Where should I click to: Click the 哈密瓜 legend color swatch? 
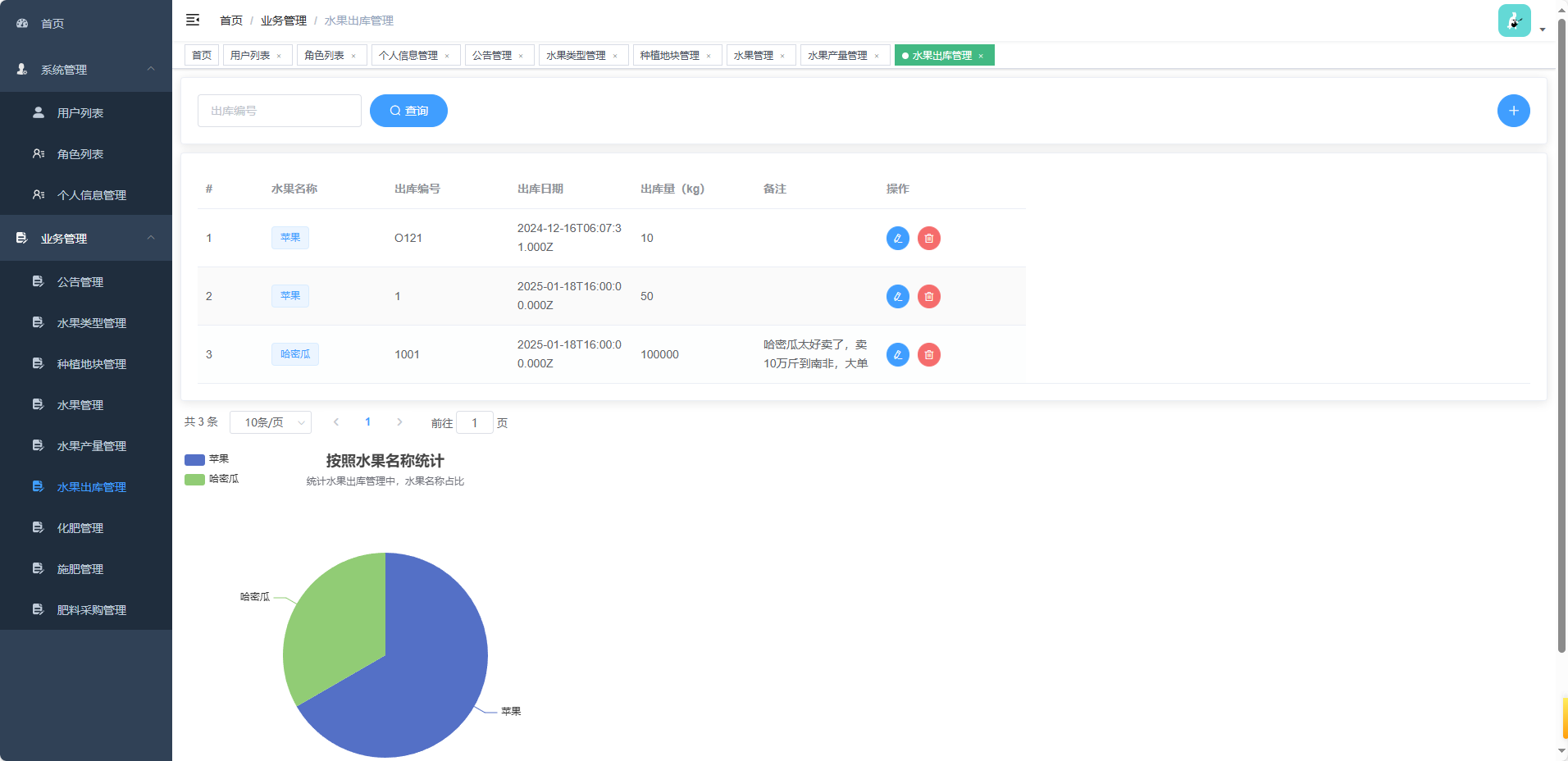pos(194,479)
